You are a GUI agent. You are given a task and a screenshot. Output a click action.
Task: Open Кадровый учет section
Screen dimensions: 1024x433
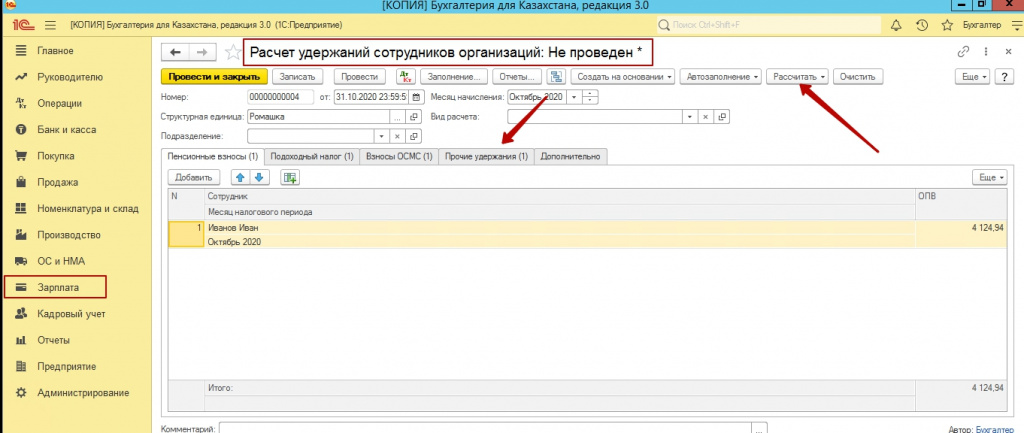click(x=71, y=313)
